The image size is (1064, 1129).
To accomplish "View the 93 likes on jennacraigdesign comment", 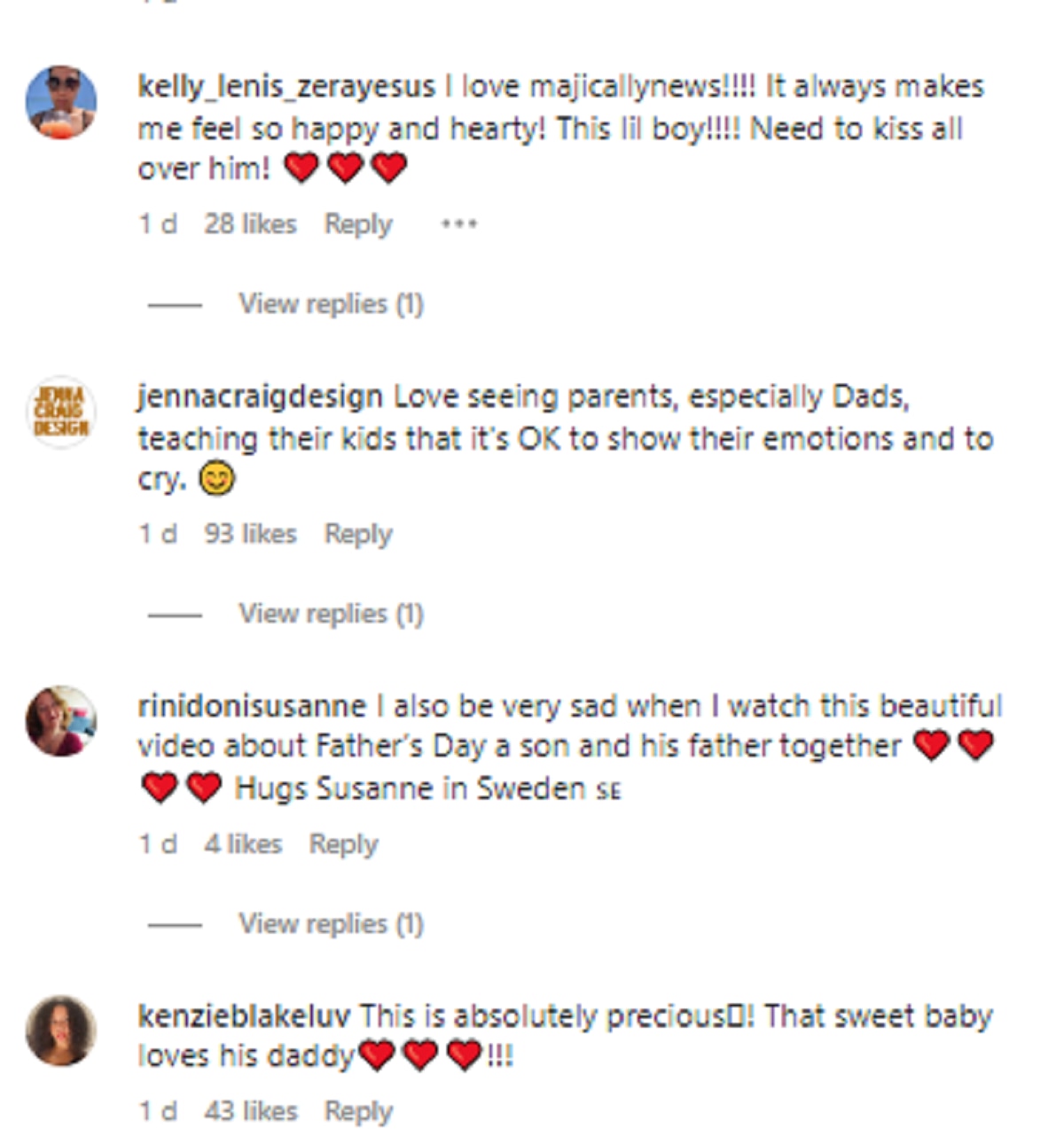I will 250,534.
